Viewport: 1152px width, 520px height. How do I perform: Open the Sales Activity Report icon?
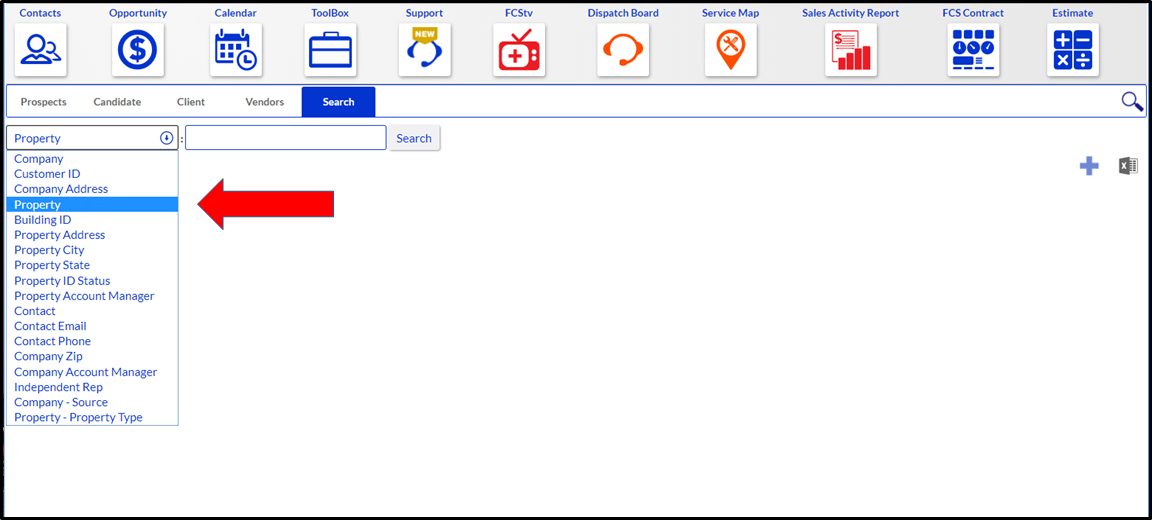point(850,50)
